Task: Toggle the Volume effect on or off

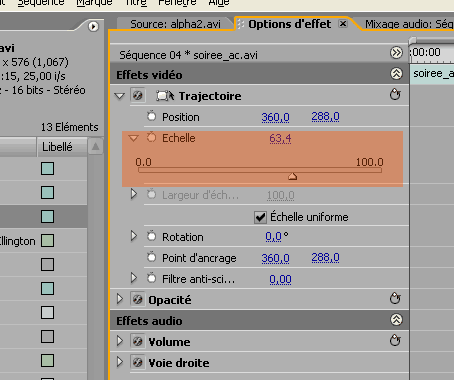Action: click(x=138, y=341)
